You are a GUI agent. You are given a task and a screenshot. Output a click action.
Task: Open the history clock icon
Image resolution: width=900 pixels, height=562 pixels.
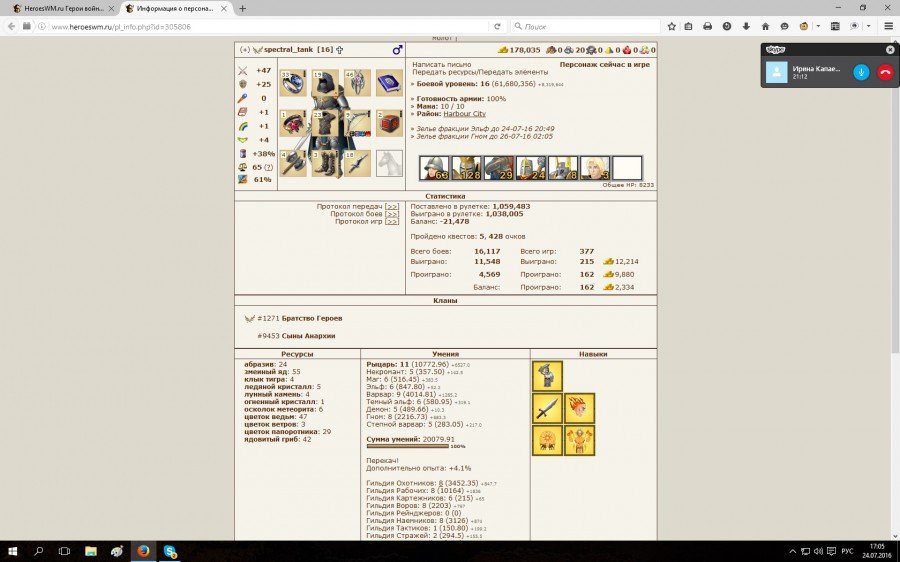pos(727,26)
